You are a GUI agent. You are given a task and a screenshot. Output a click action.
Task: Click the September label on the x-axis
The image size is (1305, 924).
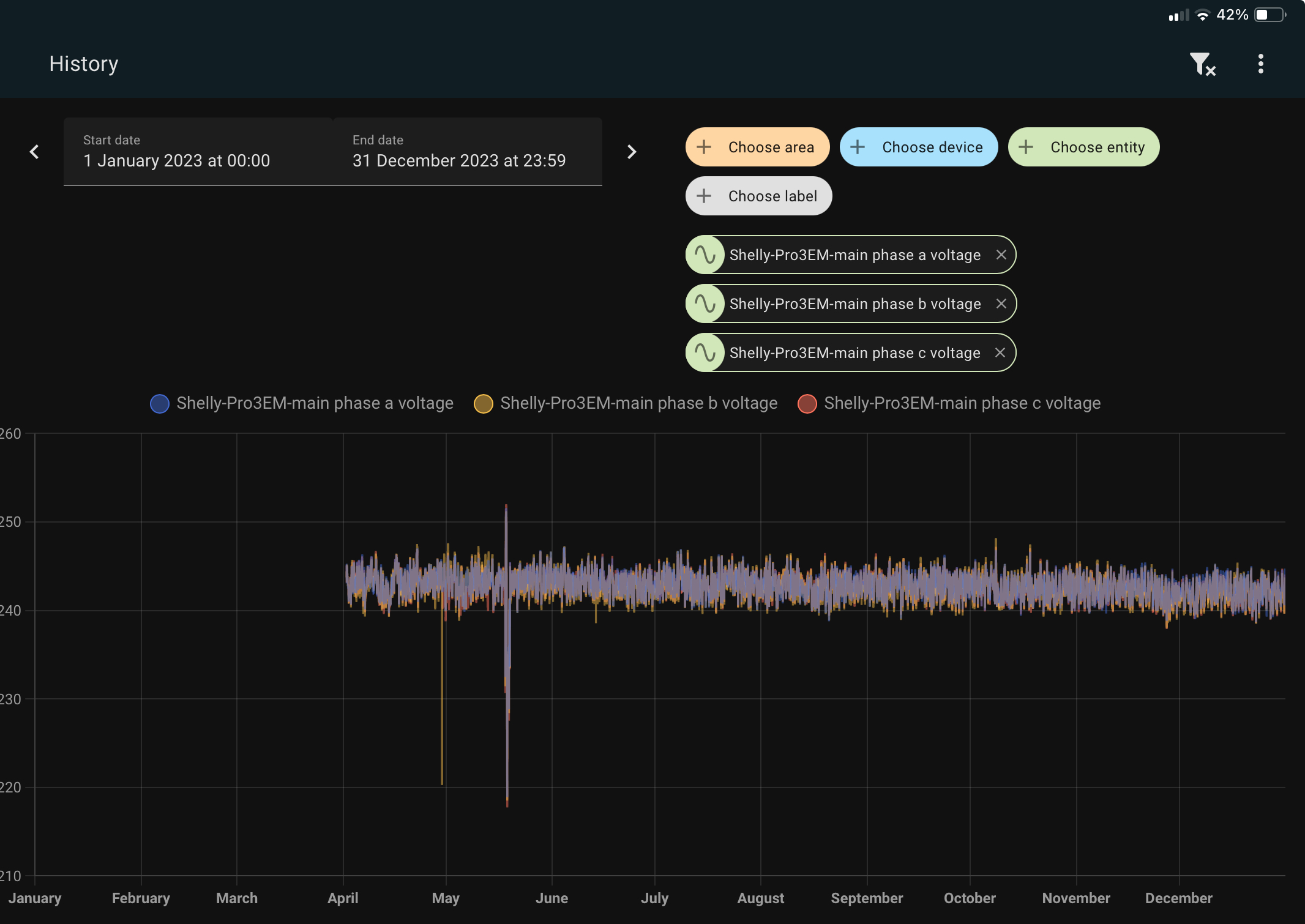[867, 898]
